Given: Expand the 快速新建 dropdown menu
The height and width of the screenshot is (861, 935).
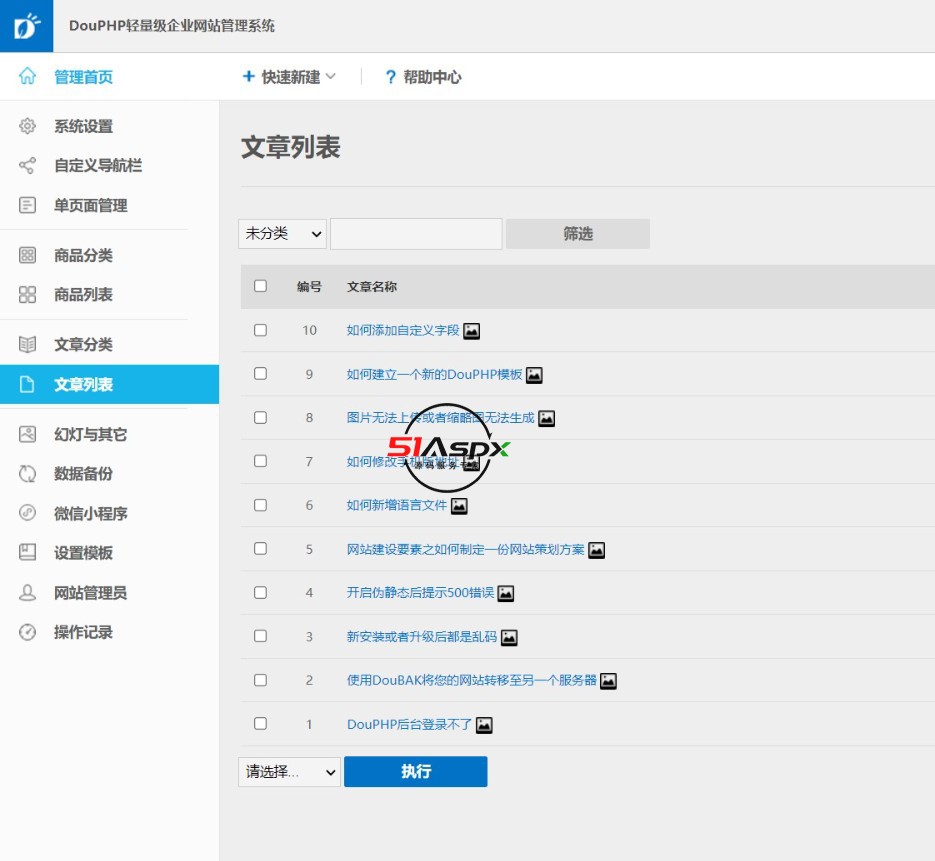Looking at the screenshot, I should click(x=289, y=77).
